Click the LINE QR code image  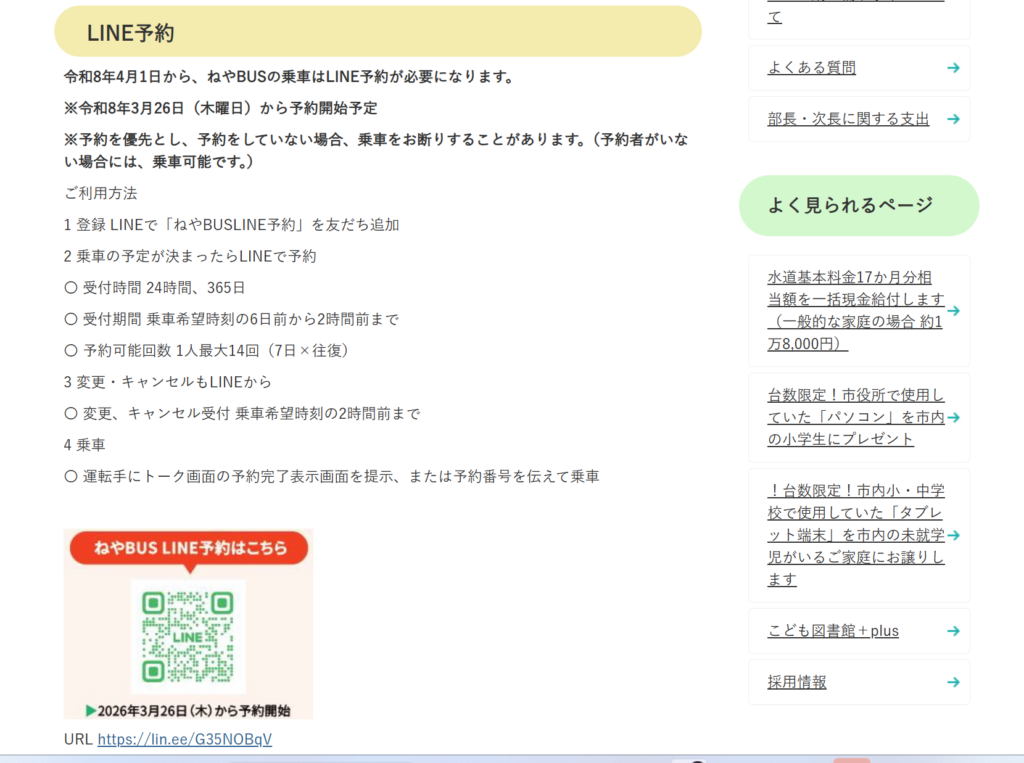(188, 636)
